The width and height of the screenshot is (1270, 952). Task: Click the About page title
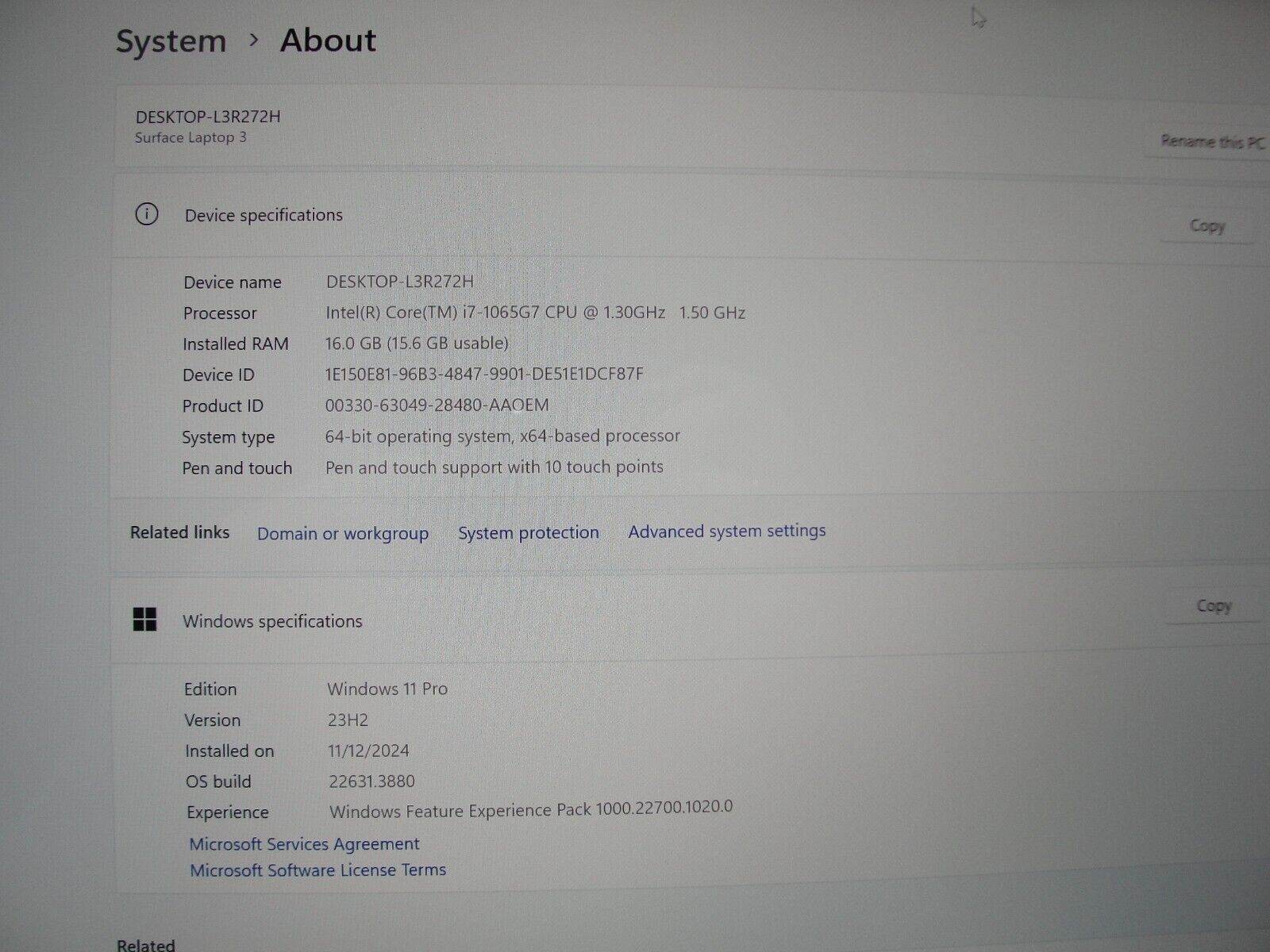(327, 40)
